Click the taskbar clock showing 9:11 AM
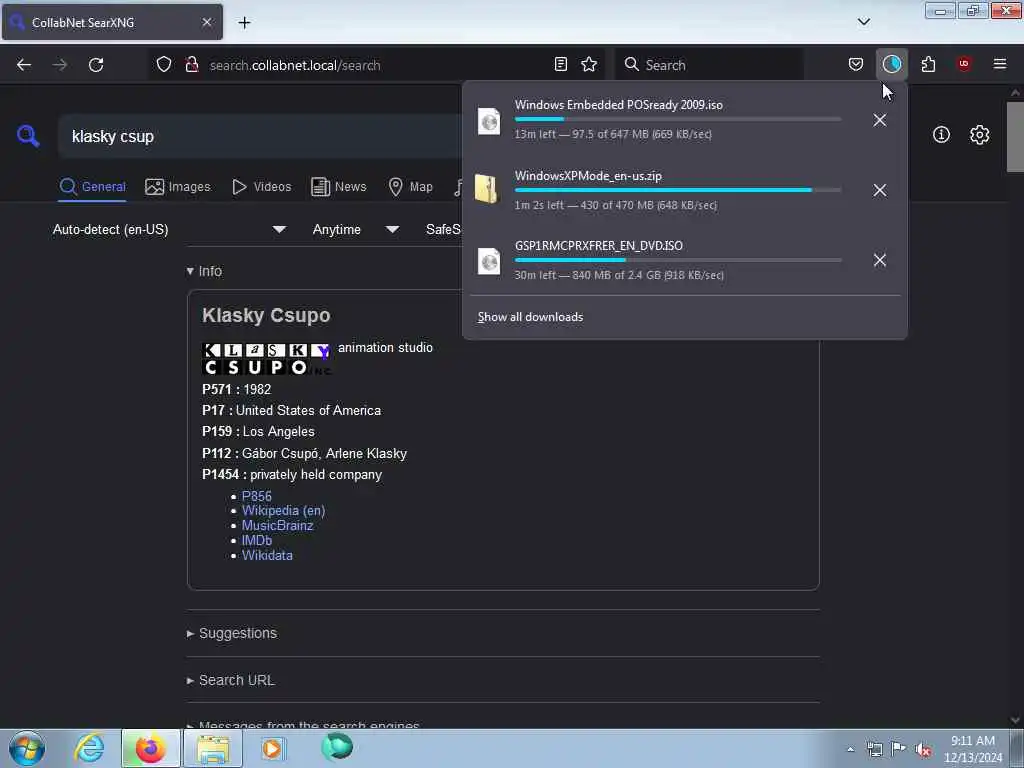This screenshot has height=768, width=1024. click(973, 749)
